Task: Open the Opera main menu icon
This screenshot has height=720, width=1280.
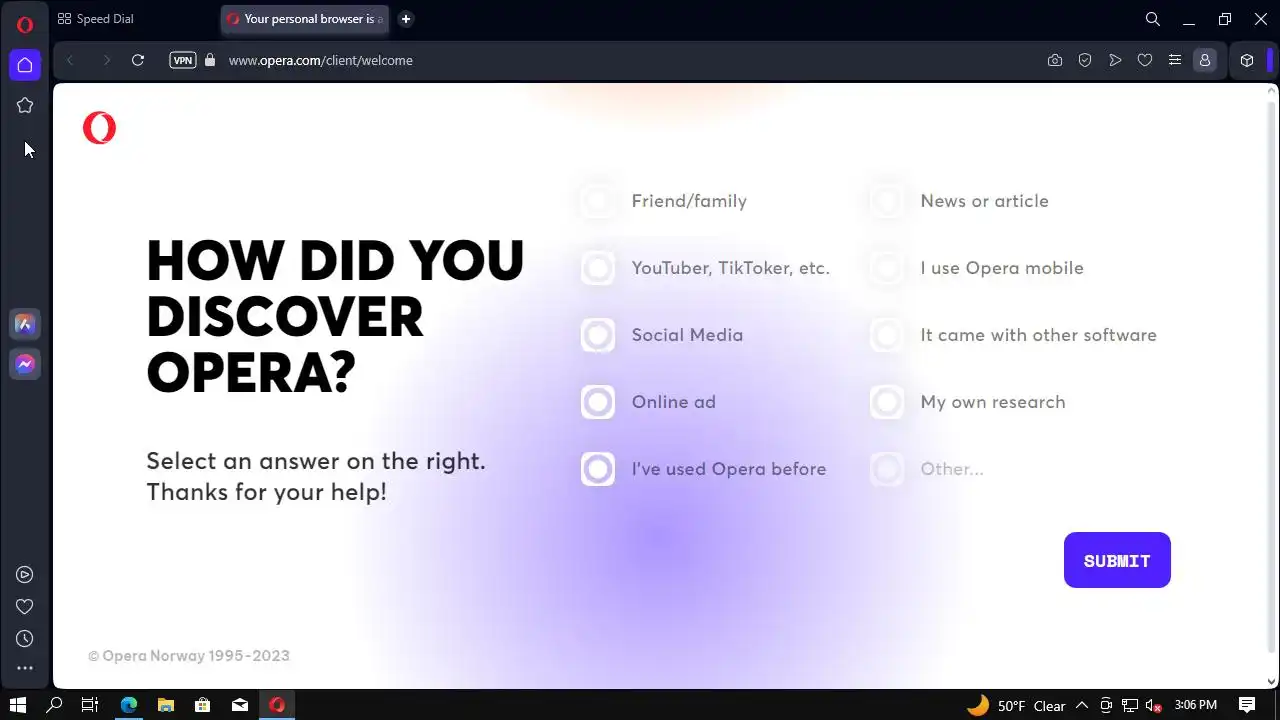Action: [x=25, y=25]
